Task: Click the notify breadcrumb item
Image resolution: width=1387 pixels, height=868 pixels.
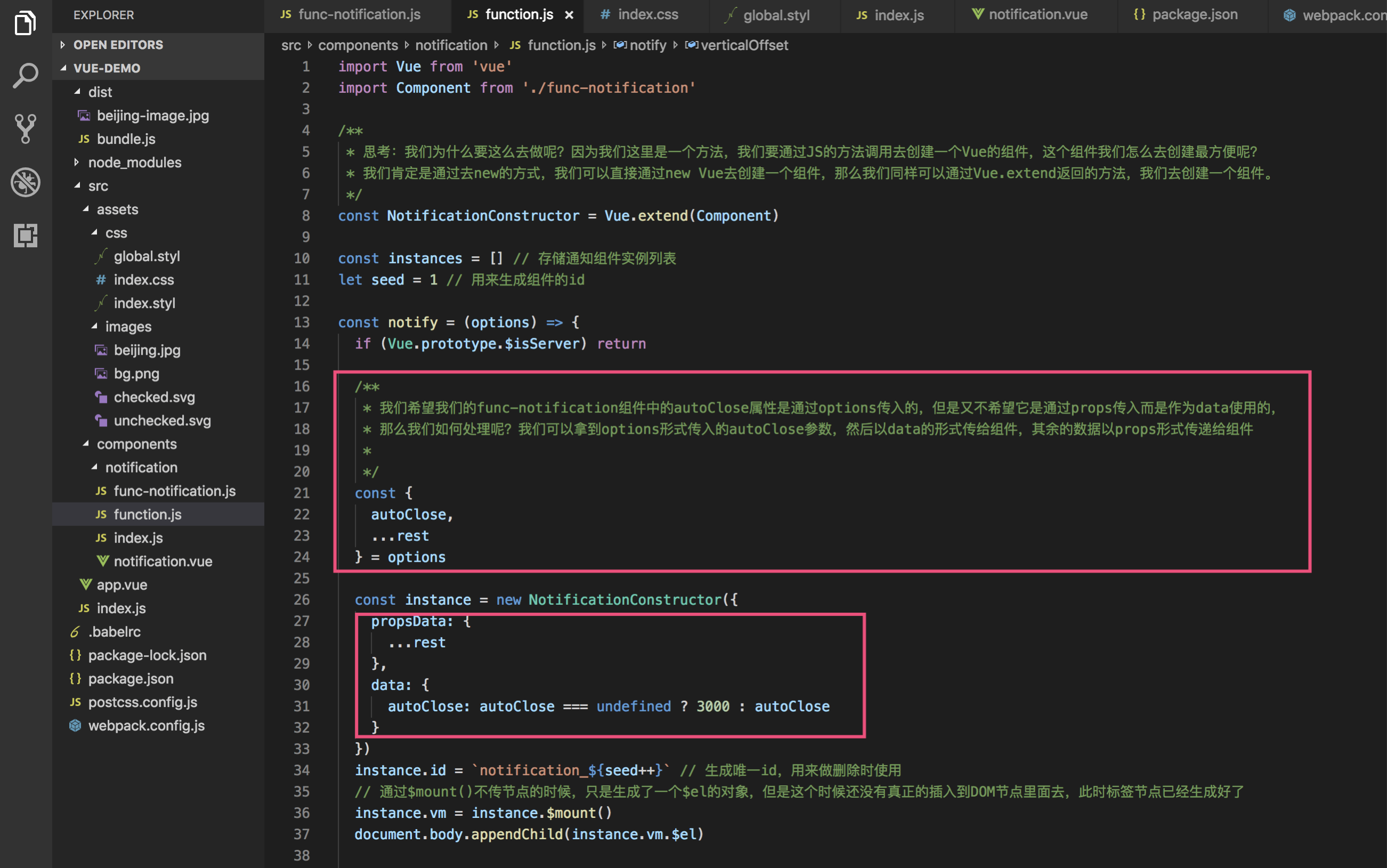Action: [x=647, y=45]
